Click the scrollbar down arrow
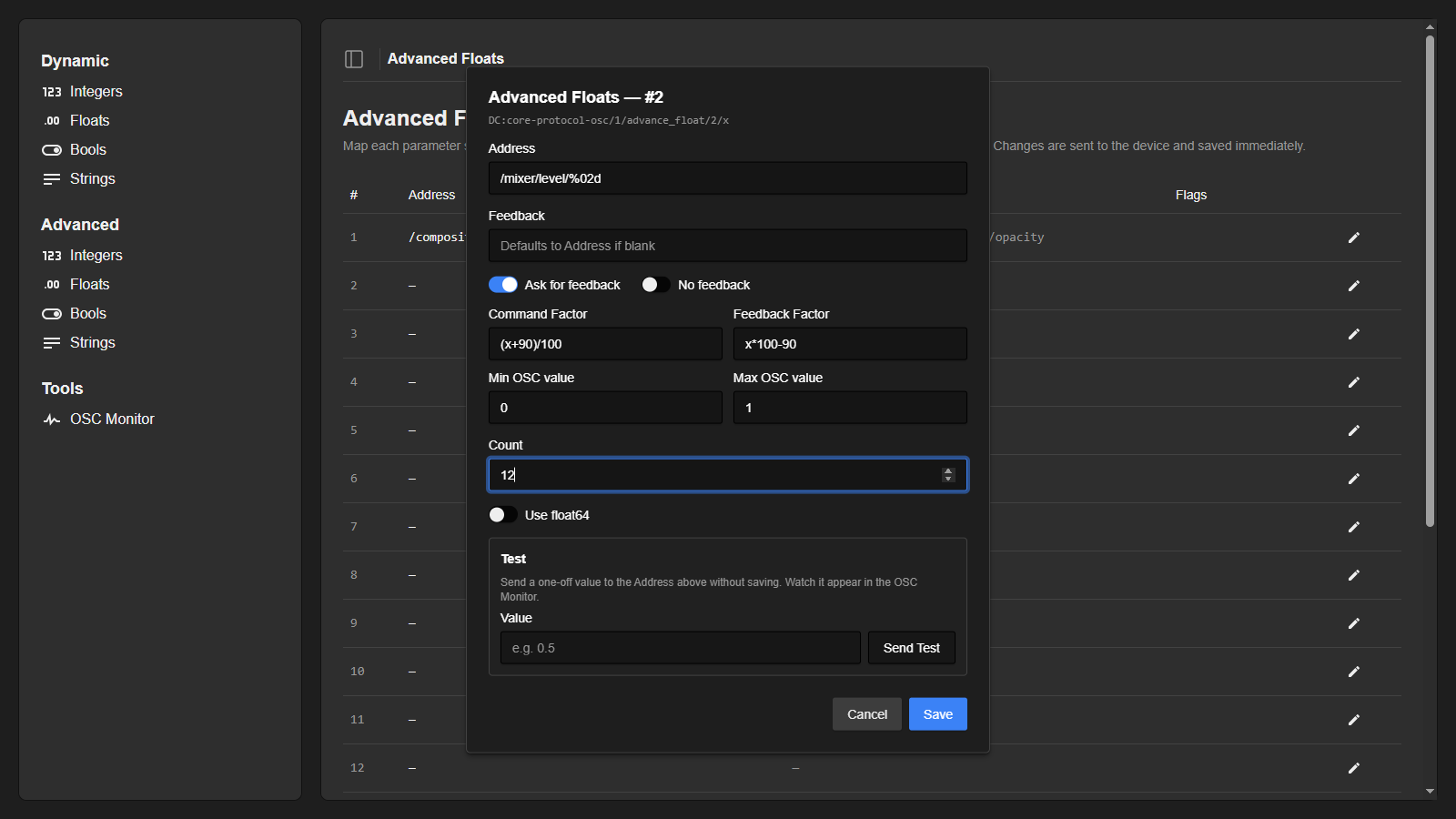The width and height of the screenshot is (1456, 819). point(1430,792)
